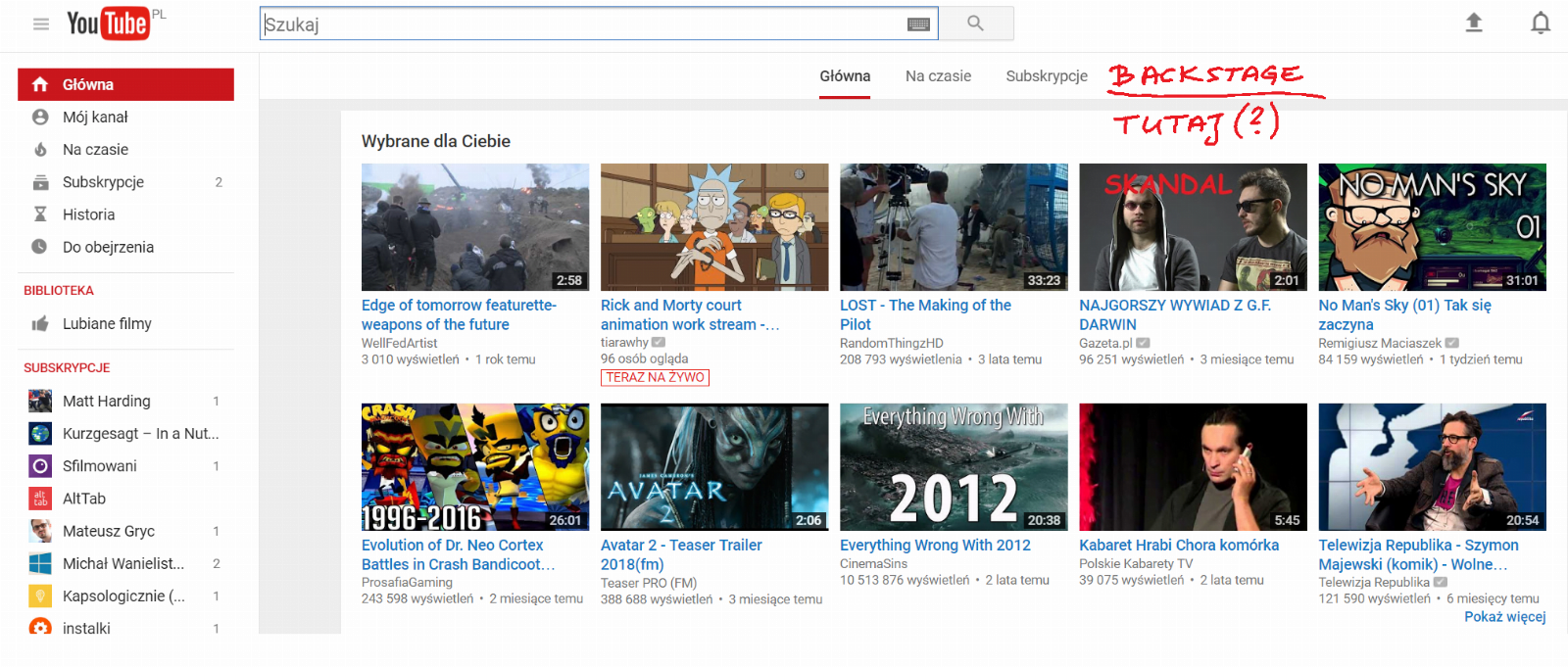Screen dimensions: 1568x667
Task: Click Matt Harding channel avatar
Action: [x=40, y=401]
